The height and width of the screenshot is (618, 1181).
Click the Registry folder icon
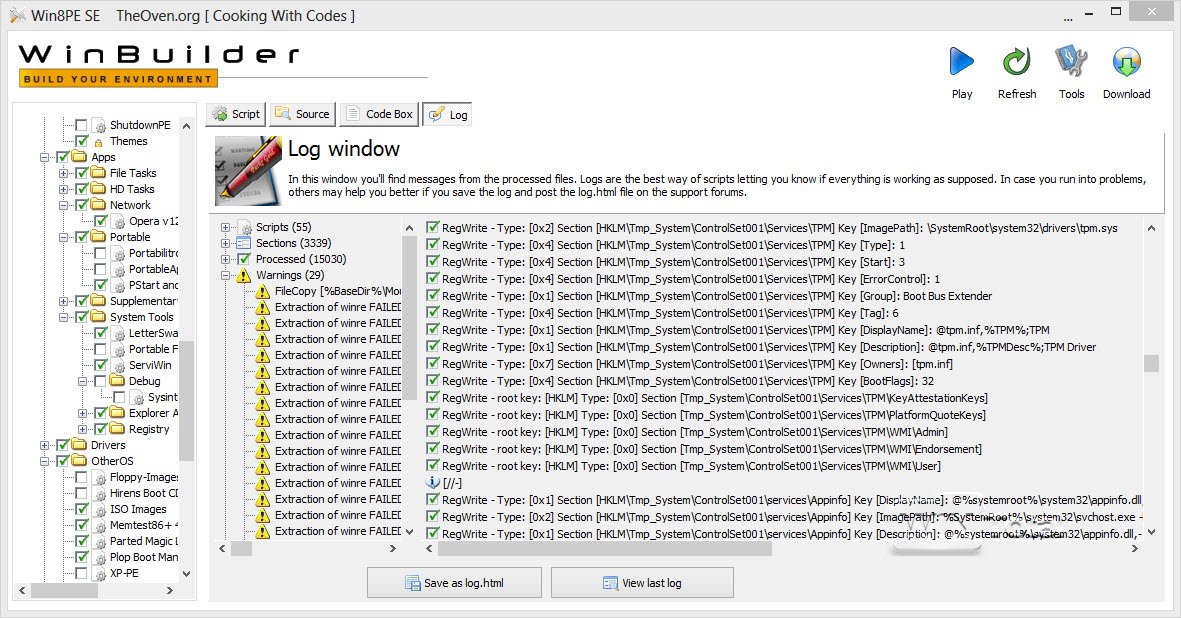117,428
